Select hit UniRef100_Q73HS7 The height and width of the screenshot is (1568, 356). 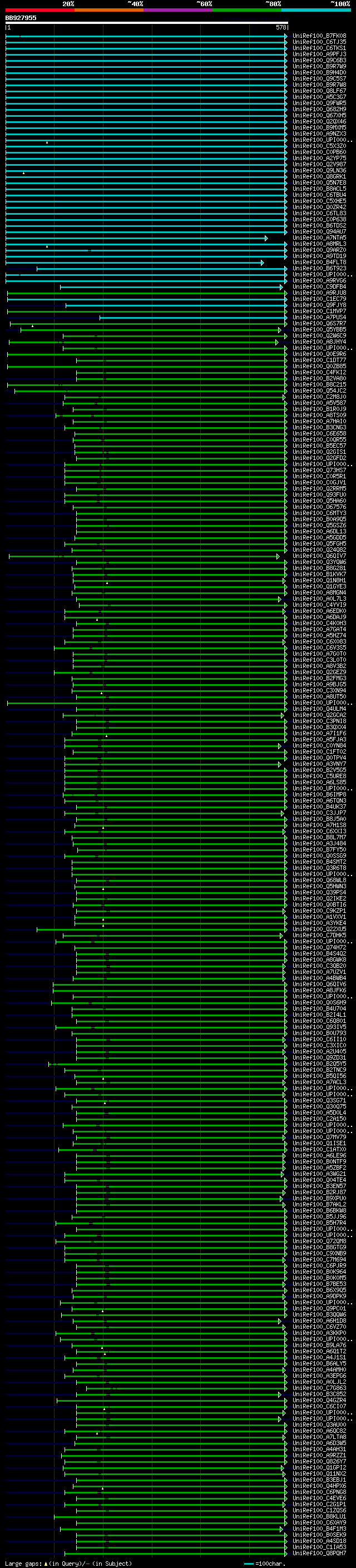(x=319, y=470)
